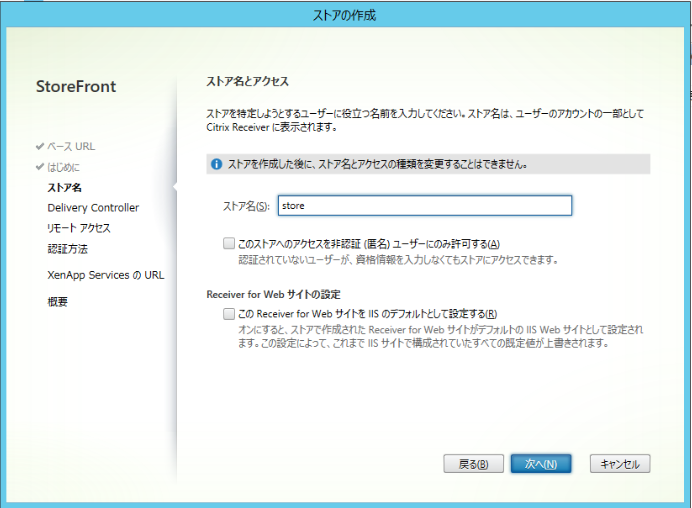Open the リモート アクセス step
The height and width of the screenshot is (508, 692).
(x=79, y=228)
